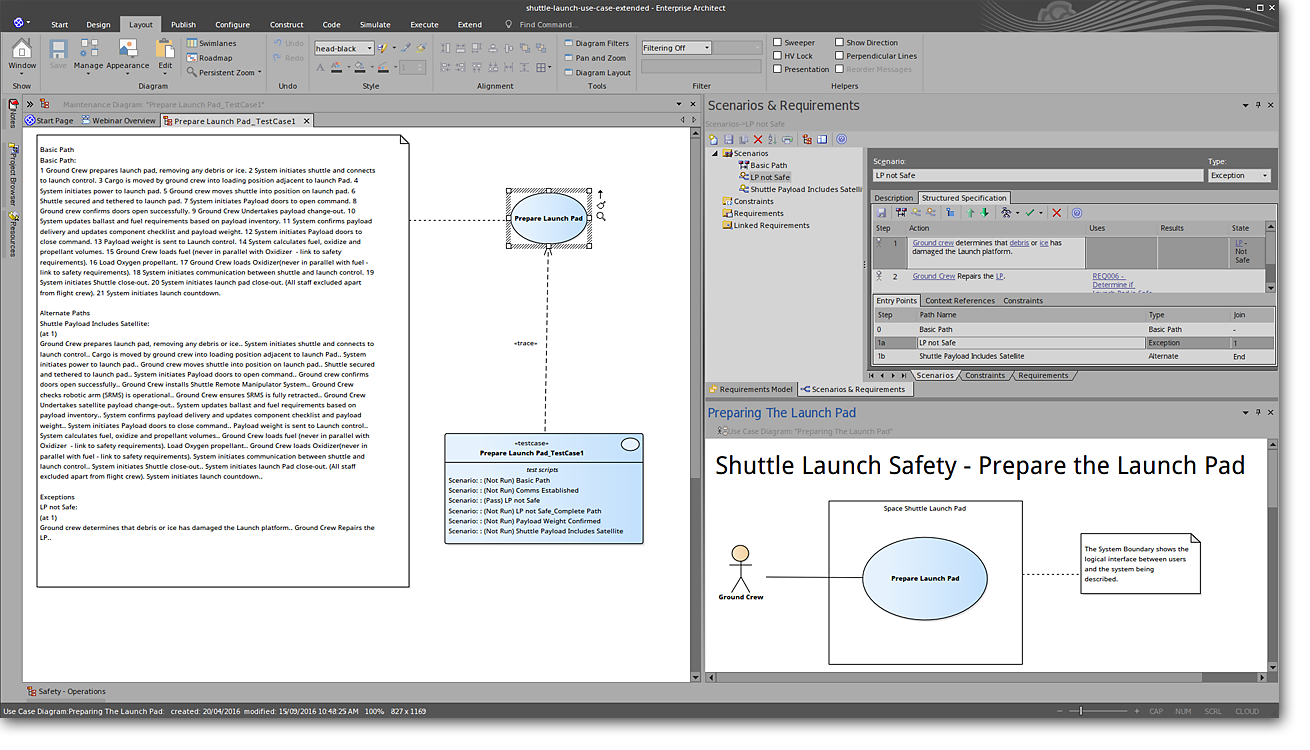Check the Show Direction option
This screenshot has height=750, width=1310.
838,43
